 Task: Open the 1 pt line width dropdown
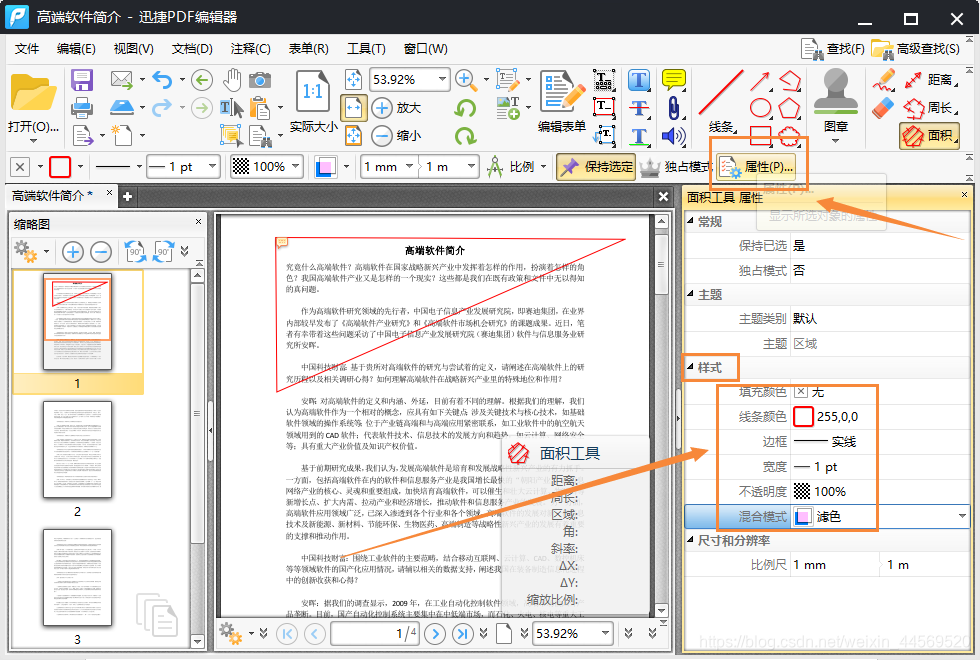pyautogui.click(x=212, y=167)
